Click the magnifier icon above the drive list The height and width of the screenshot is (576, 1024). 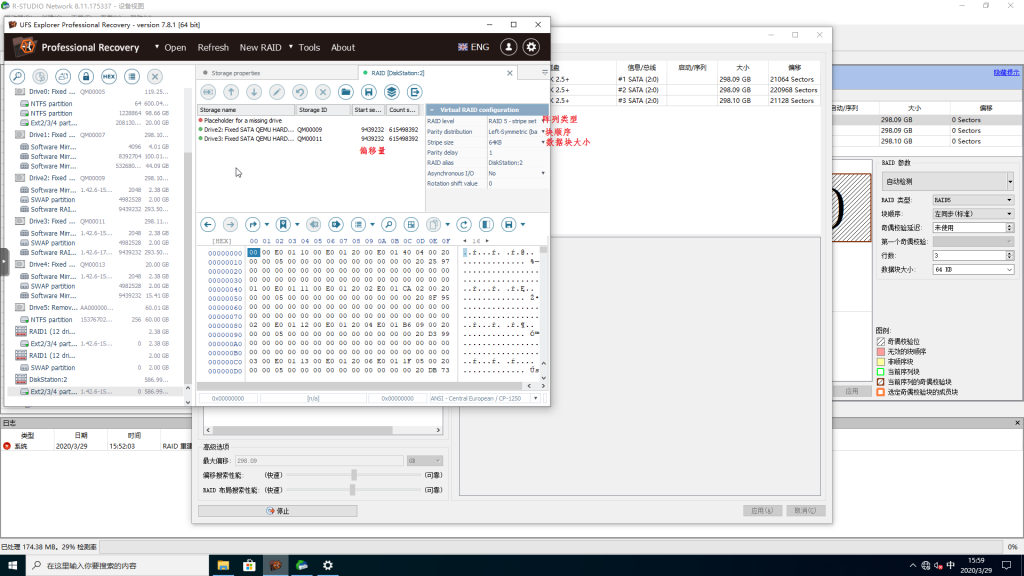pos(17,76)
